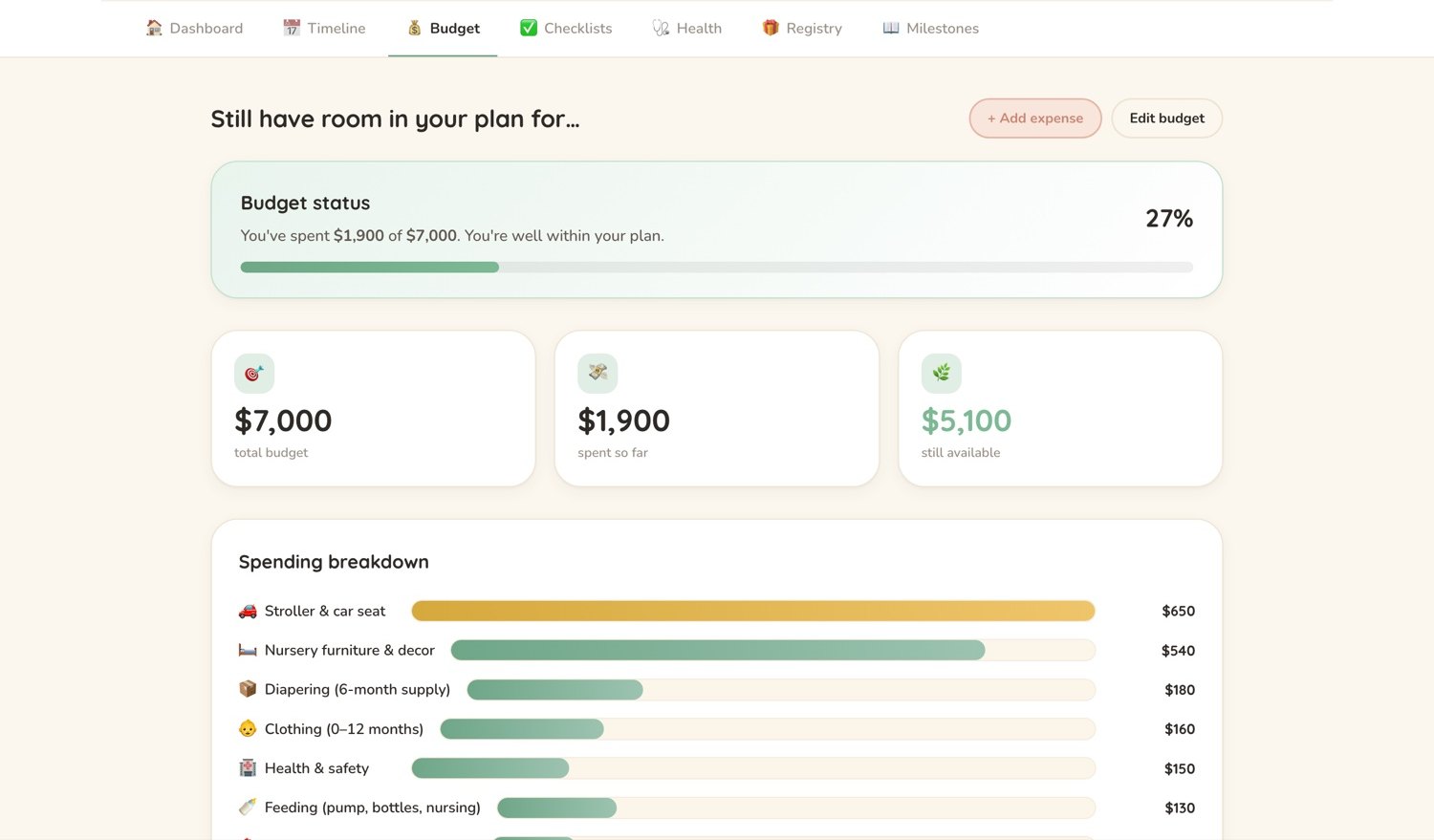Click the 'Nursery furniture & decor' label
The height and width of the screenshot is (840, 1434).
point(350,650)
